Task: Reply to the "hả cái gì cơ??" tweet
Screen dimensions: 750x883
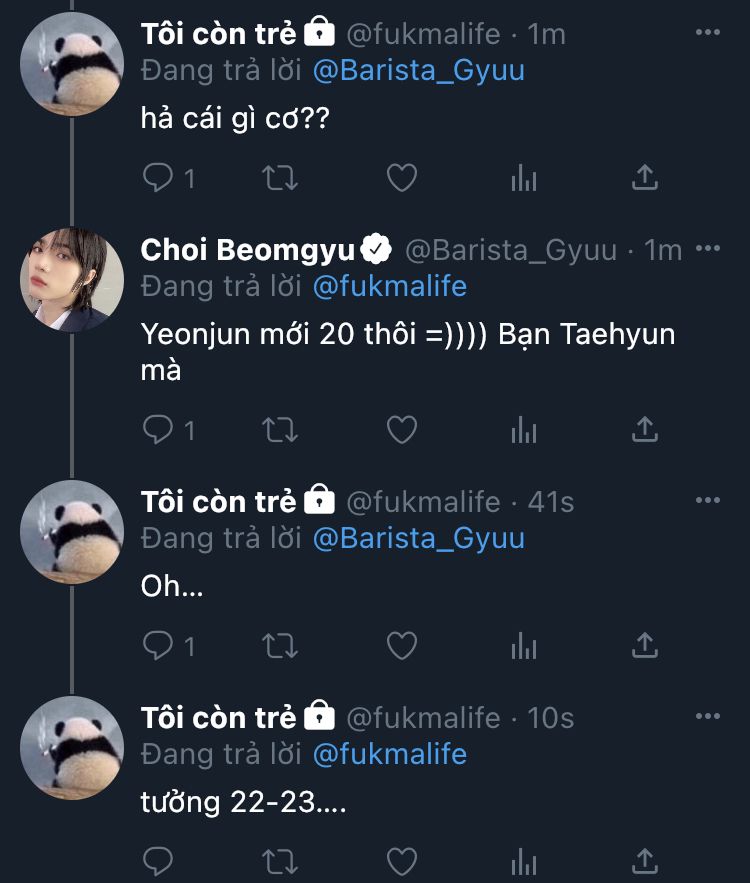Action: pyautogui.click(x=159, y=179)
